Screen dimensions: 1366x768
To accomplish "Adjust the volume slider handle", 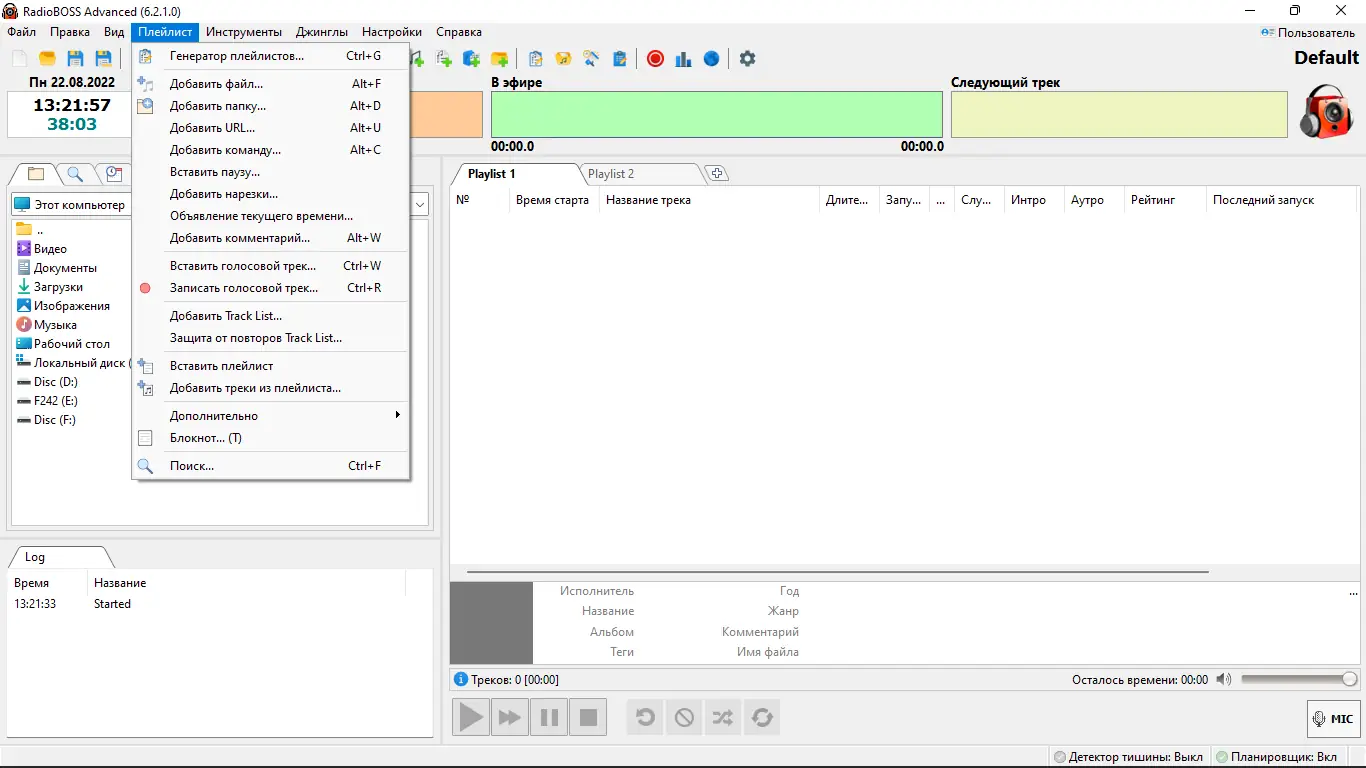I will pos(1350,679).
